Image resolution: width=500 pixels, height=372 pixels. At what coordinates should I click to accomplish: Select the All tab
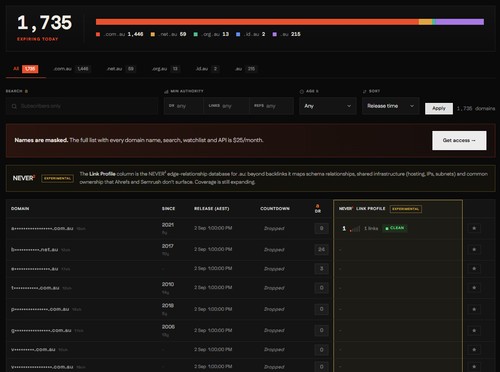click(26, 69)
